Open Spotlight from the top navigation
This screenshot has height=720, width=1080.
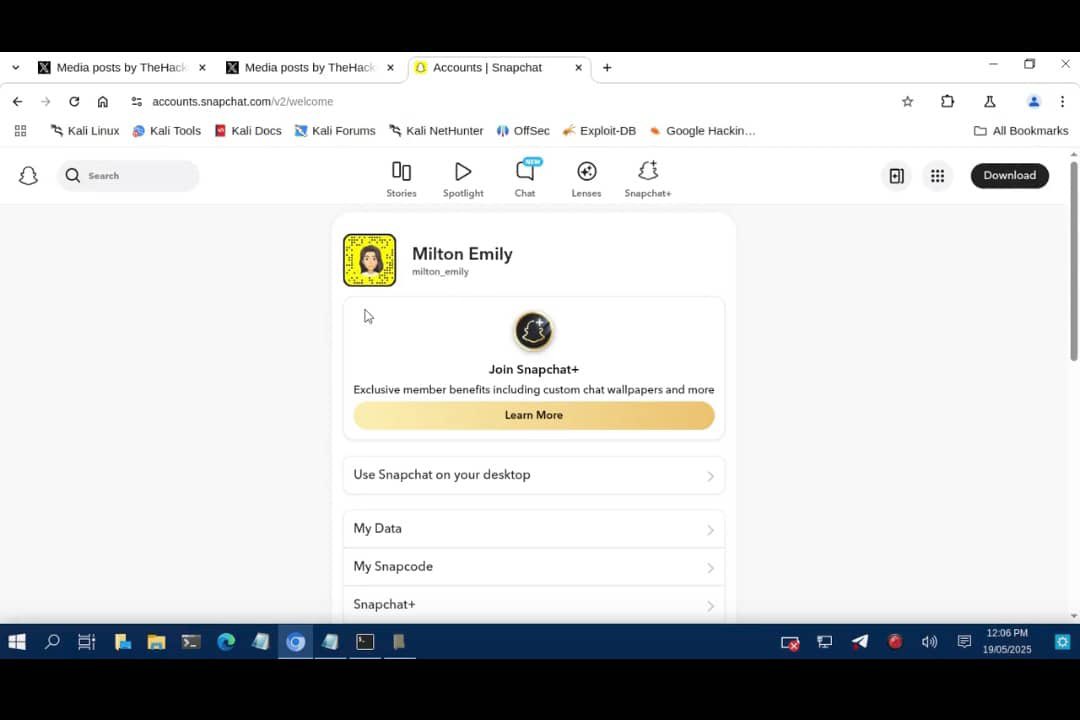(x=463, y=179)
